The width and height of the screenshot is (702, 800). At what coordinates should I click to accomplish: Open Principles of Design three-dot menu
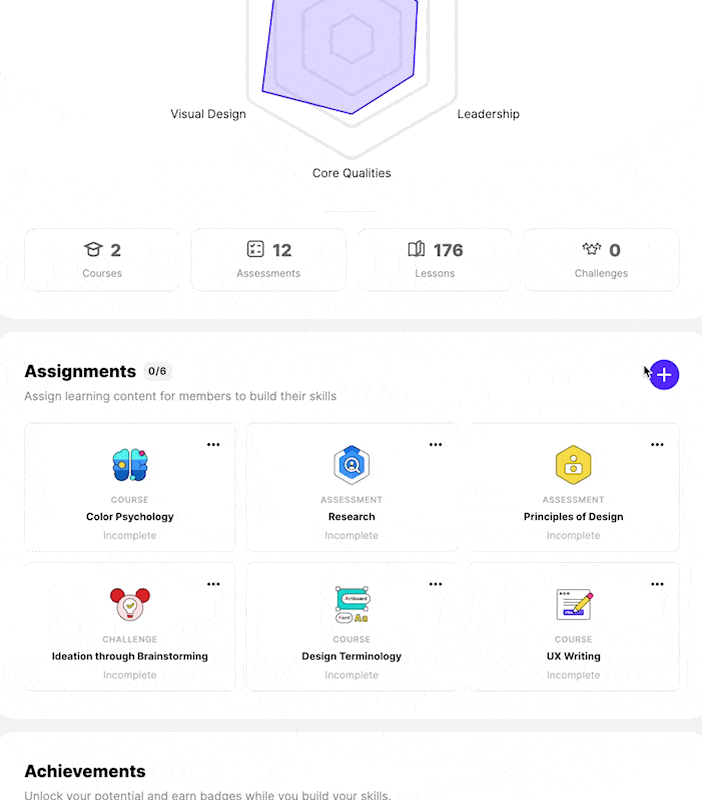(x=657, y=445)
